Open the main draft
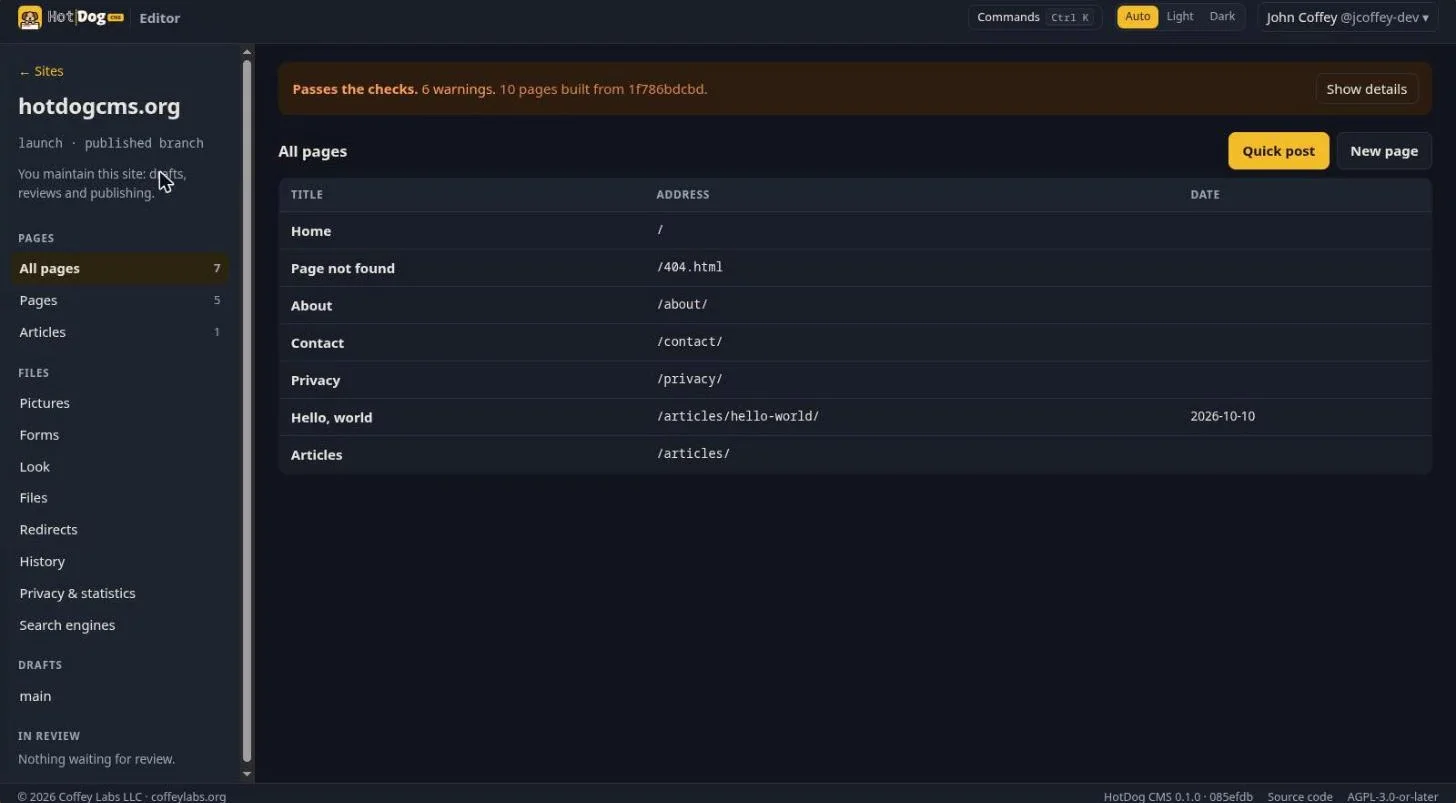This screenshot has width=1456, height=803. point(119,696)
